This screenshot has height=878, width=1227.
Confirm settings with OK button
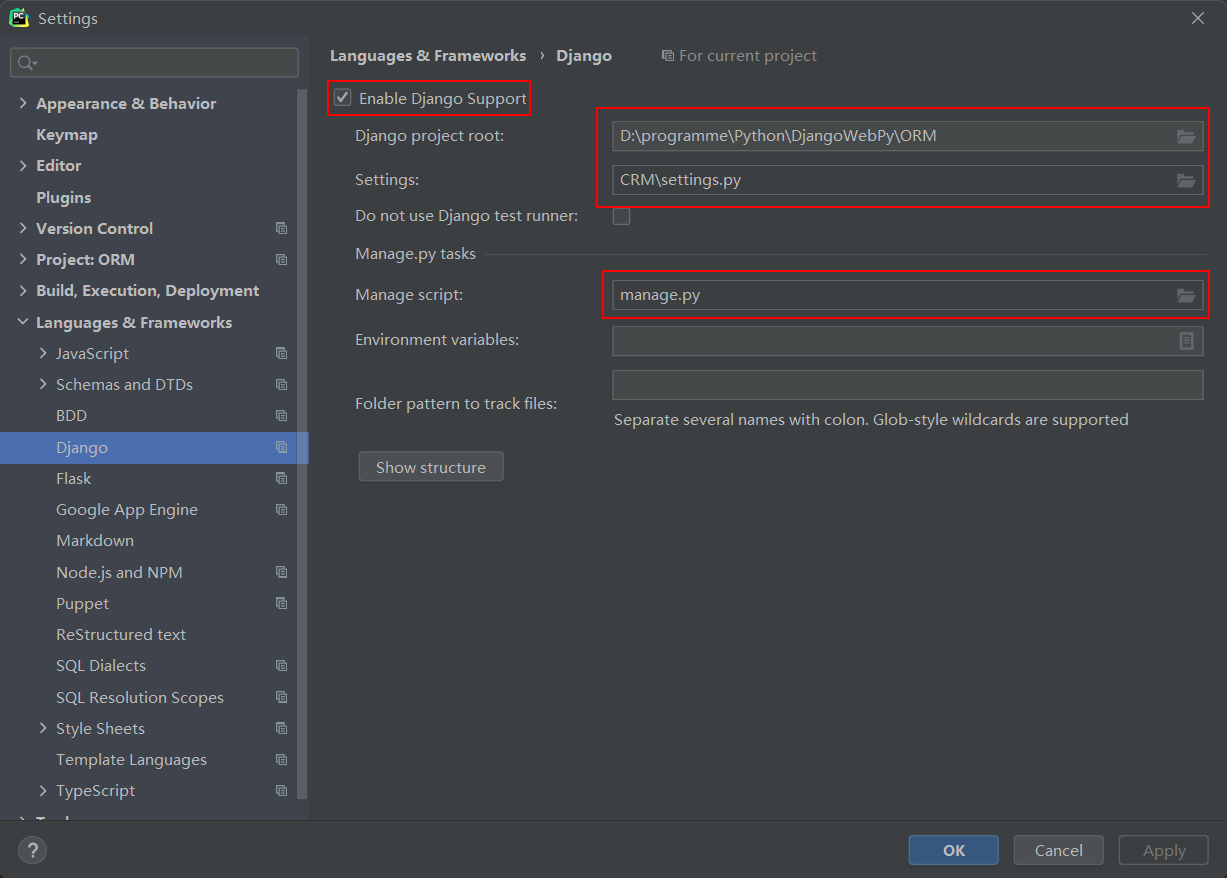click(953, 850)
